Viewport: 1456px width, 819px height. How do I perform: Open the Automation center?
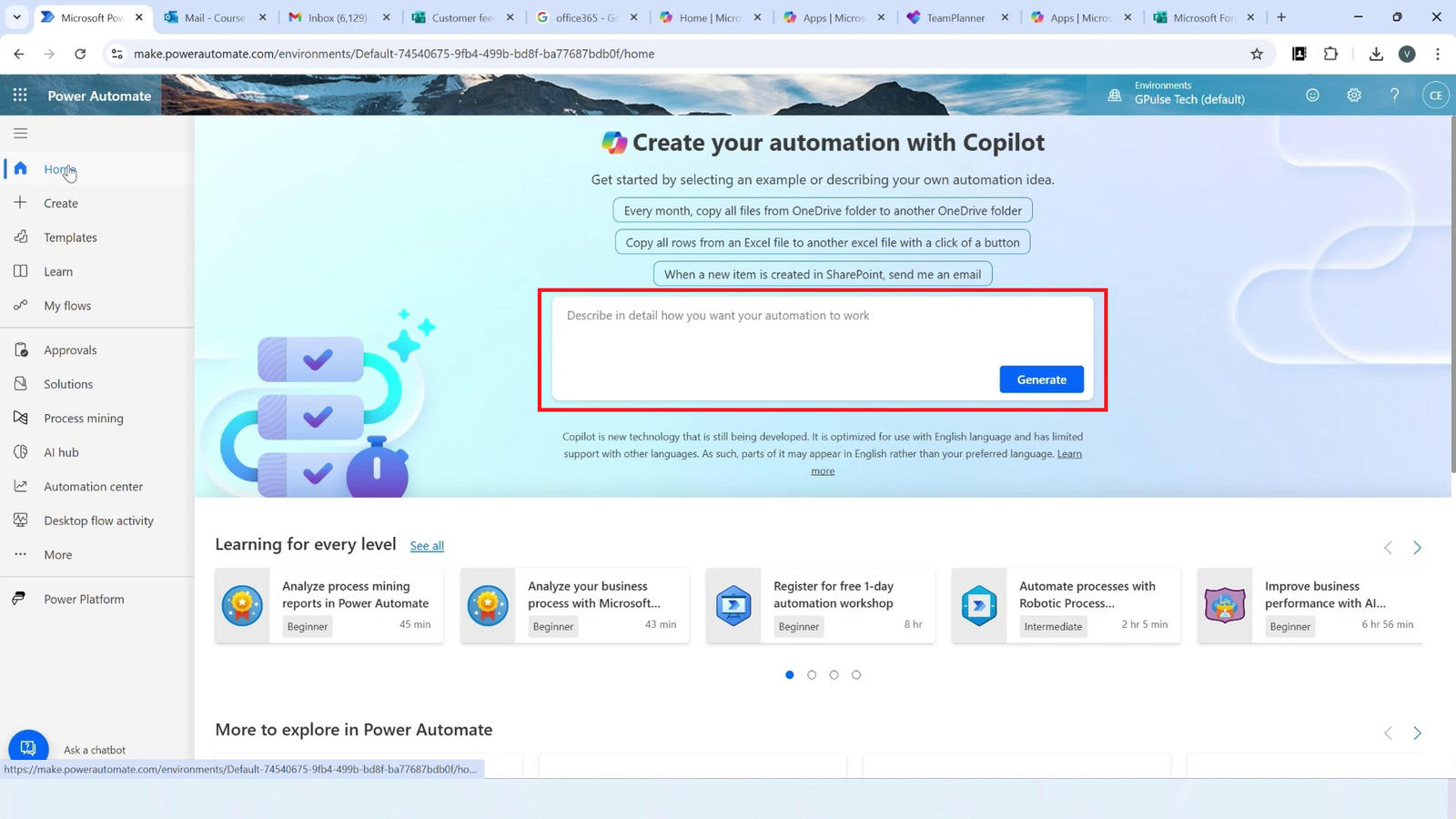[x=92, y=486]
